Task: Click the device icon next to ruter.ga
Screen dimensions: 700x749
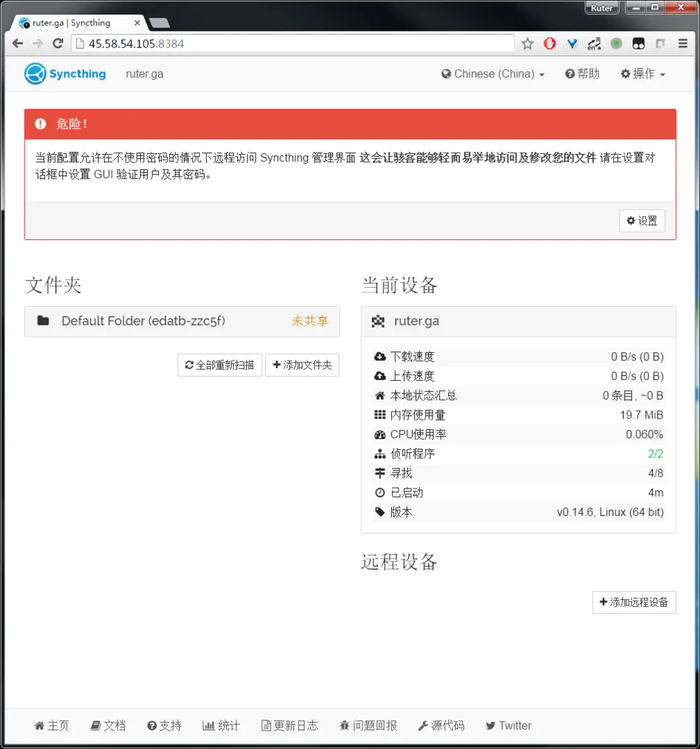Action: pyautogui.click(x=378, y=321)
